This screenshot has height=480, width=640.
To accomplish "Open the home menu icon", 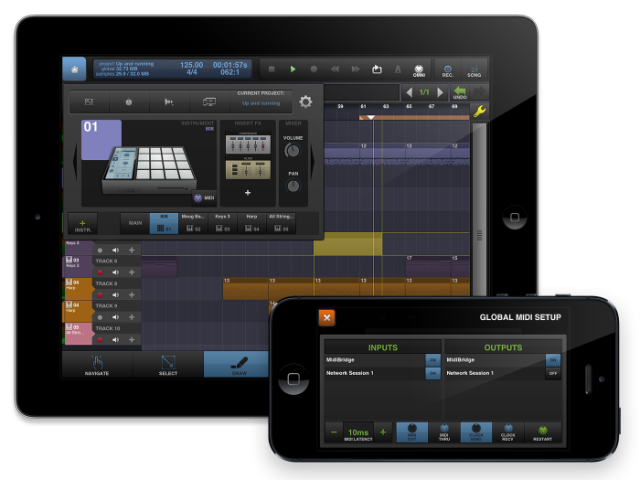I will click(x=74, y=68).
